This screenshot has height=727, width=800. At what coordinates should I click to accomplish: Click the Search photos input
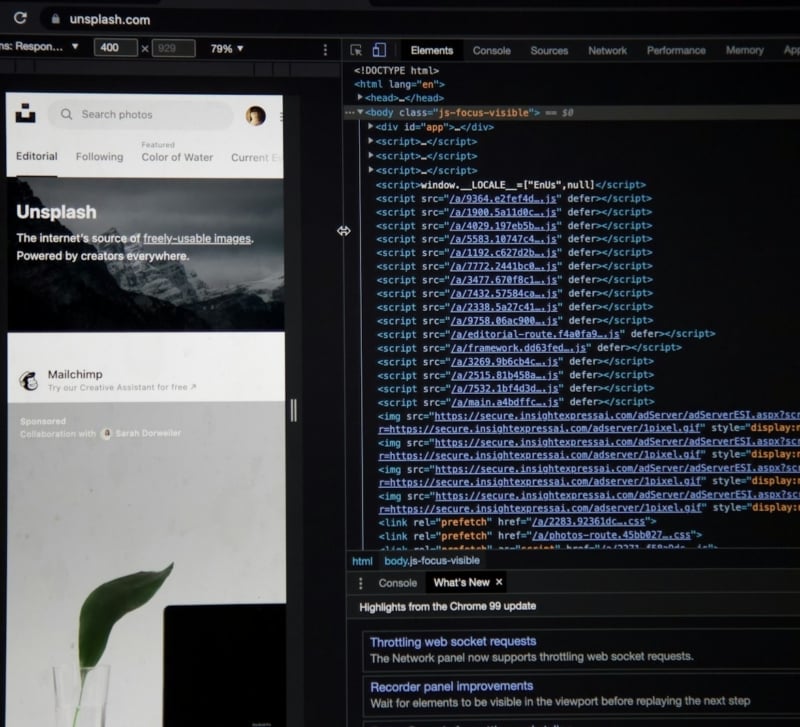click(x=140, y=114)
